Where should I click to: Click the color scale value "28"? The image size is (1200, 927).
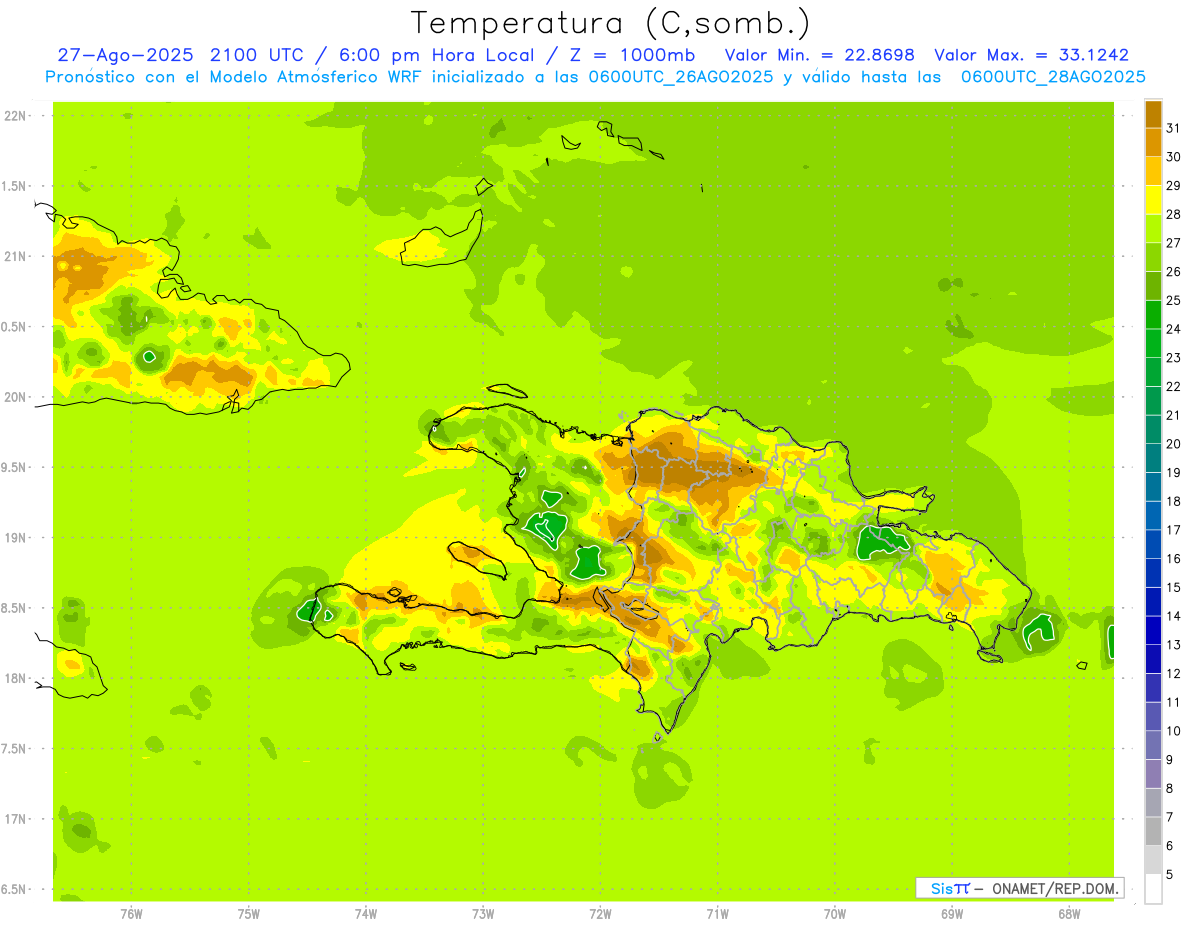1173,214
